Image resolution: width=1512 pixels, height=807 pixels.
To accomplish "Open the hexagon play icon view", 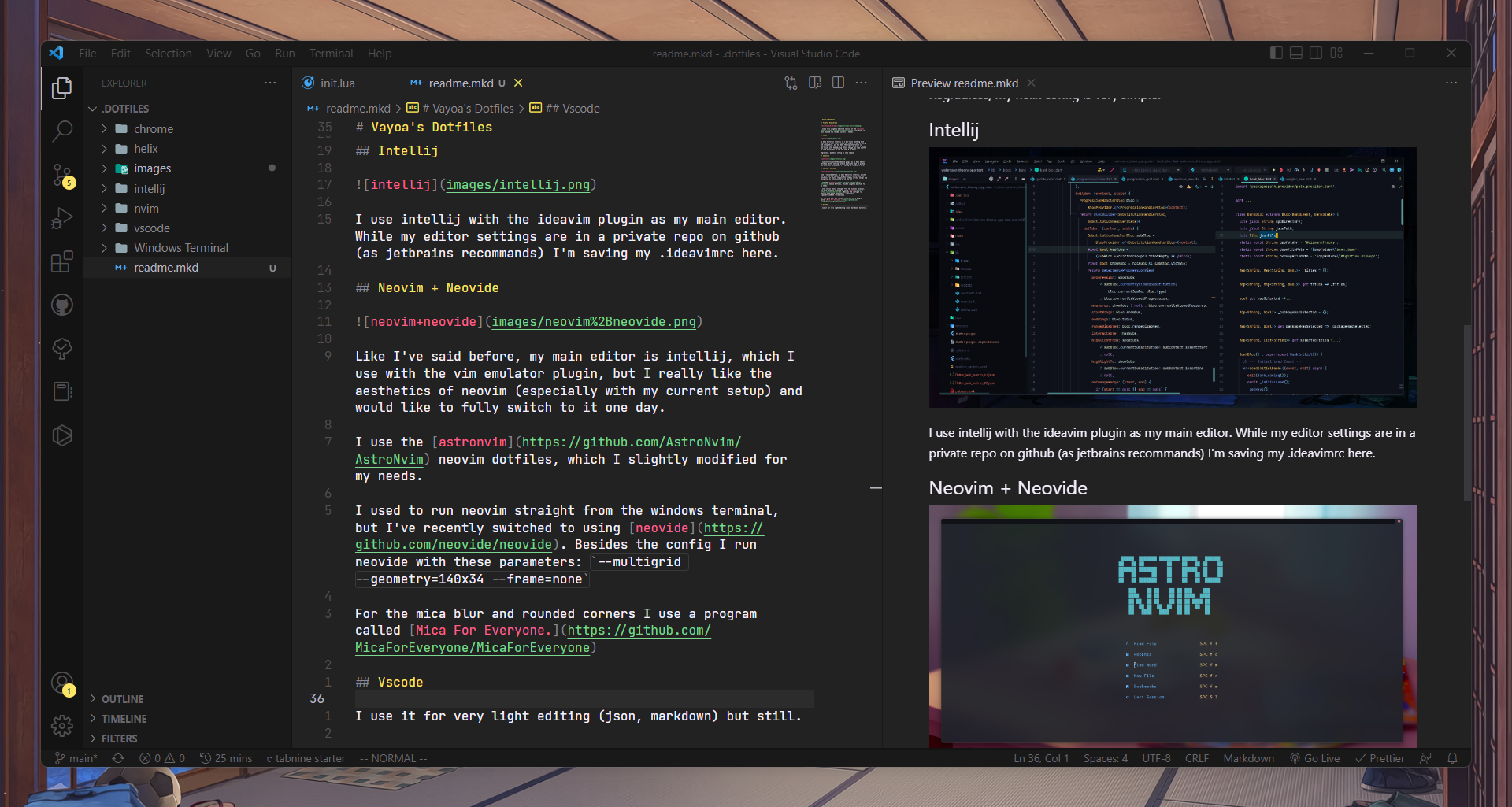I will (x=61, y=435).
